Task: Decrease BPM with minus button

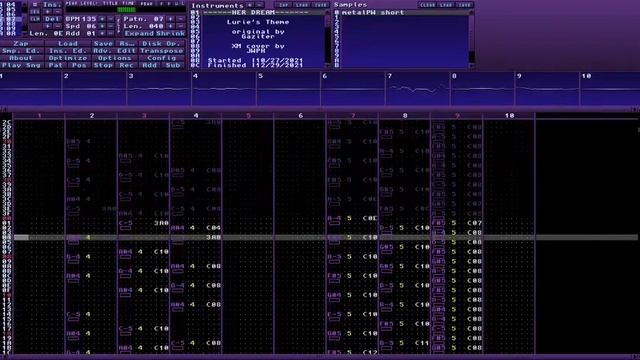Action: [x=111, y=19]
